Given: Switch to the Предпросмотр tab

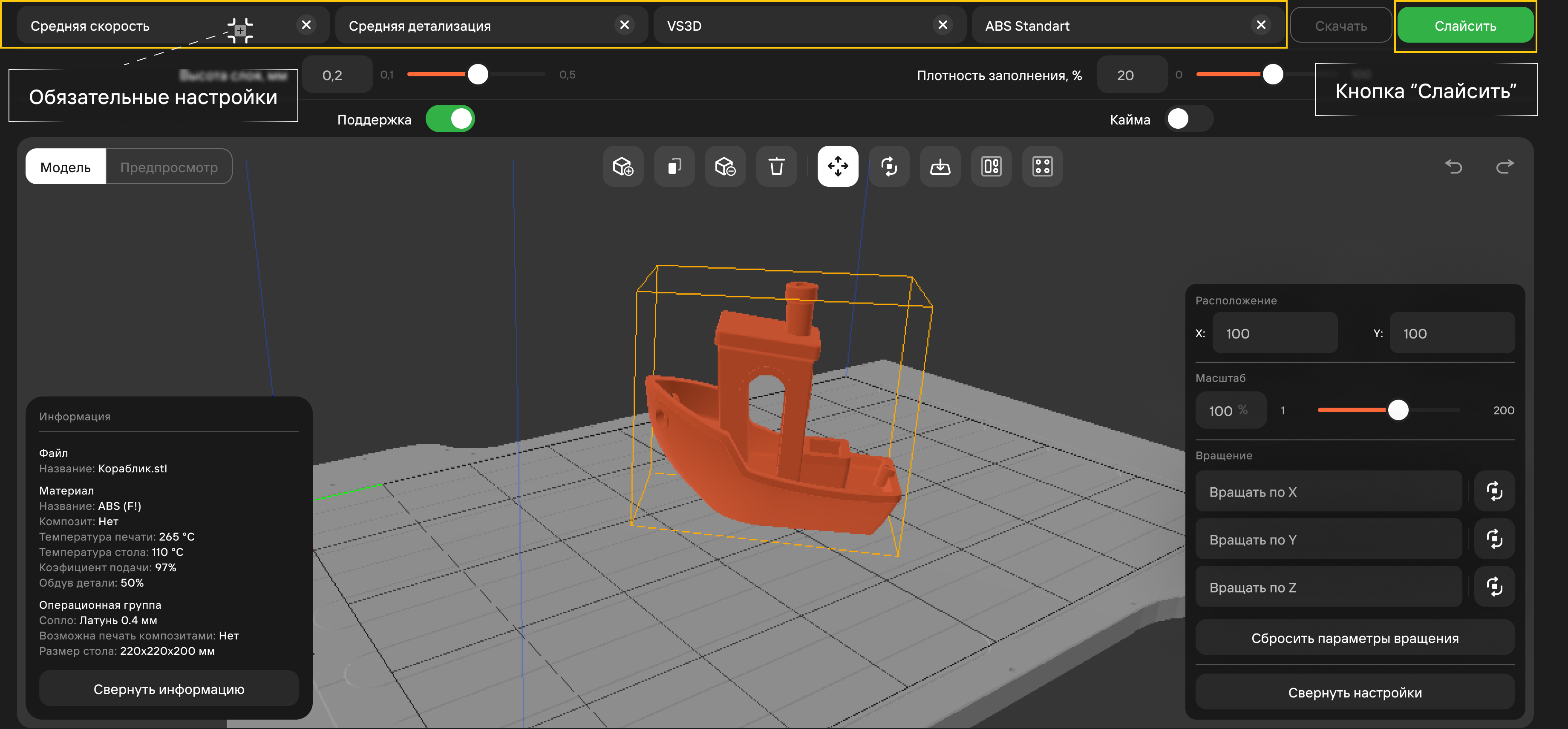Looking at the screenshot, I should click(169, 167).
